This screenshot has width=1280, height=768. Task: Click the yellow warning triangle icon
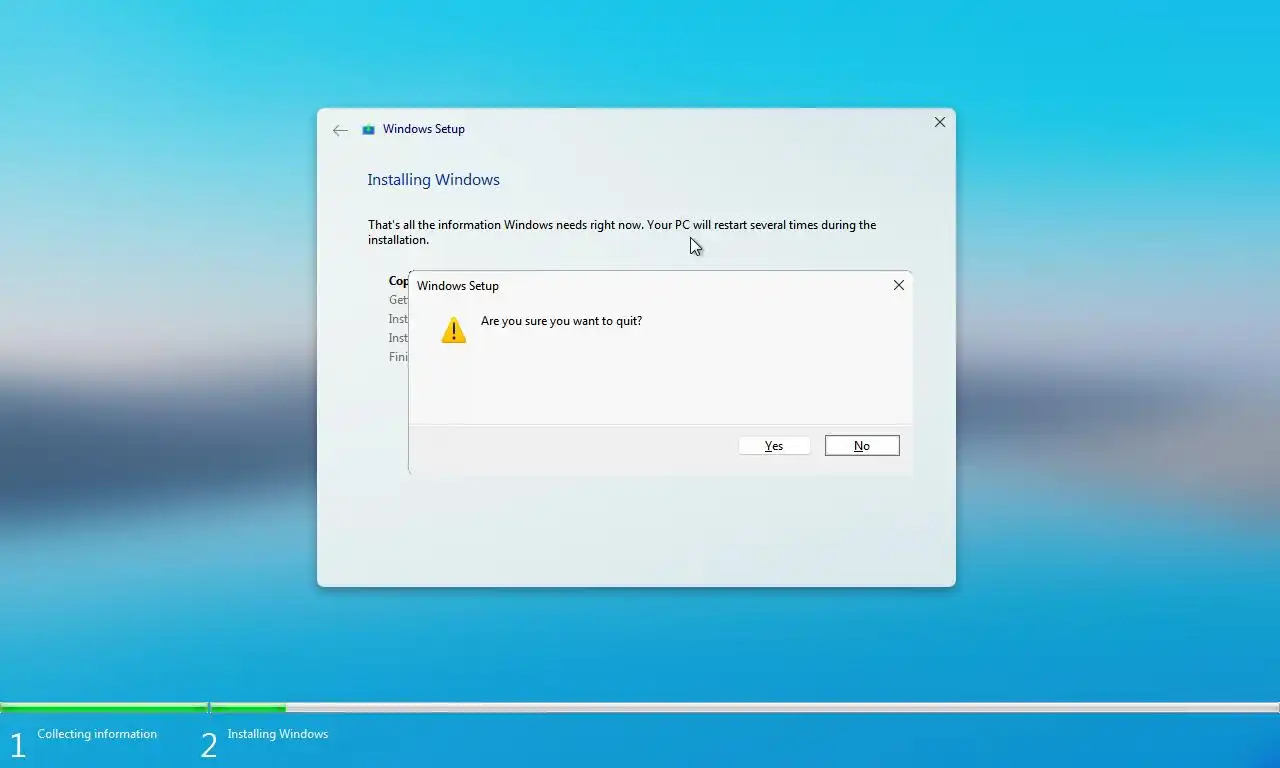[x=454, y=331]
